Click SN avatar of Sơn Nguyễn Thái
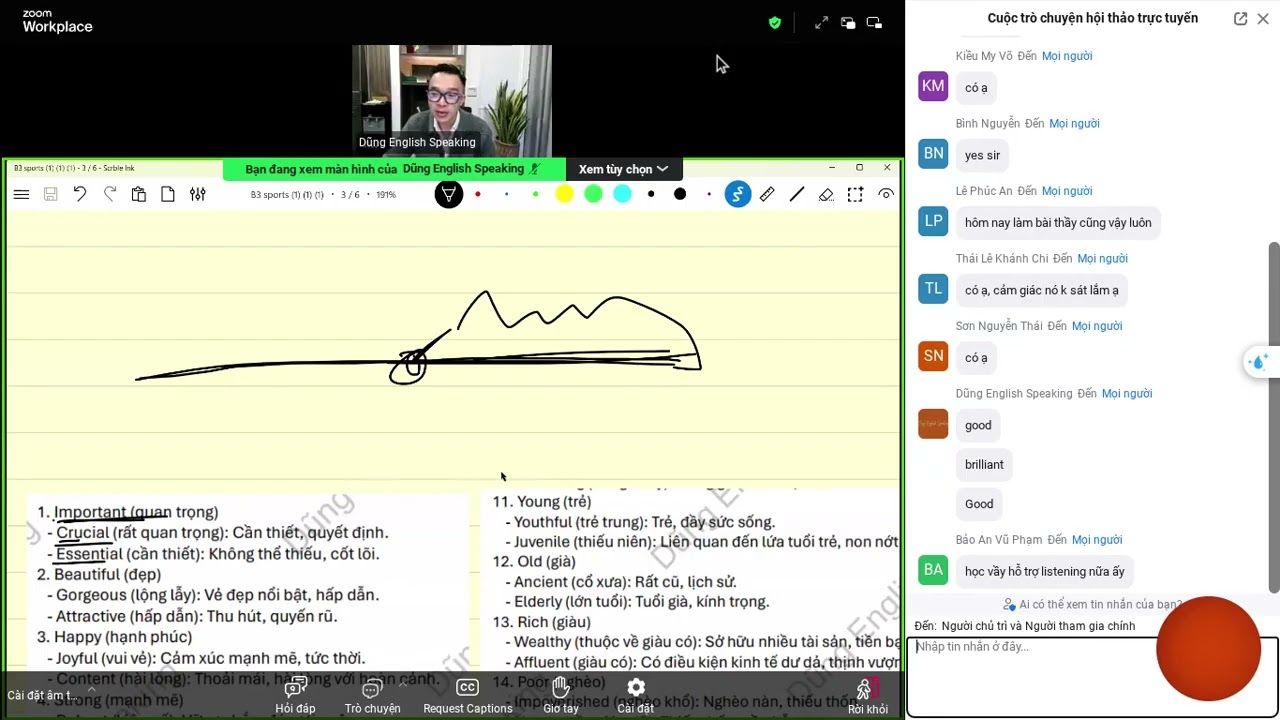Viewport: 1280px width, 720px height. point(933,356)
